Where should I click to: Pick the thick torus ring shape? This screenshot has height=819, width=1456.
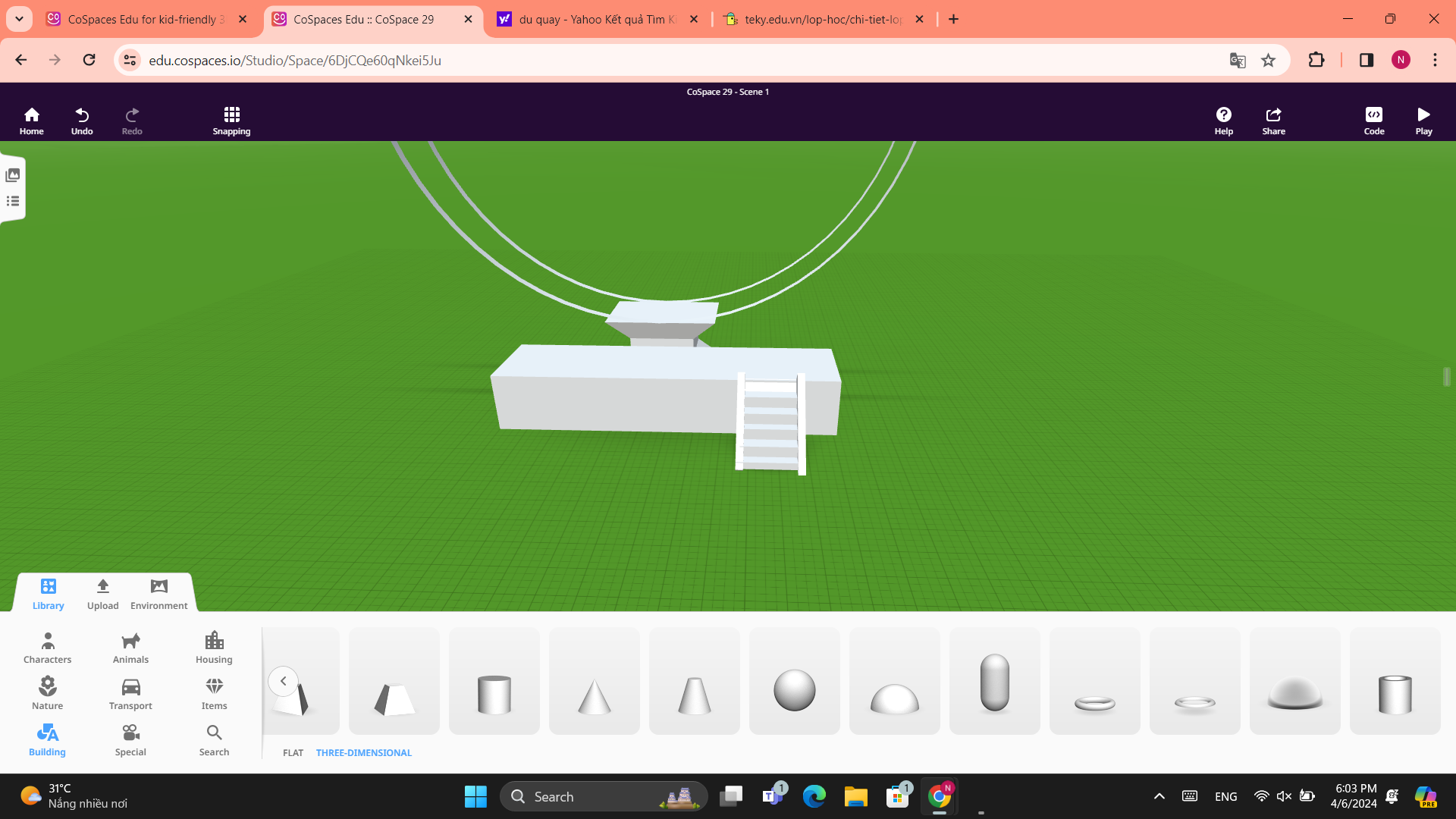(x=1095, y=681)
